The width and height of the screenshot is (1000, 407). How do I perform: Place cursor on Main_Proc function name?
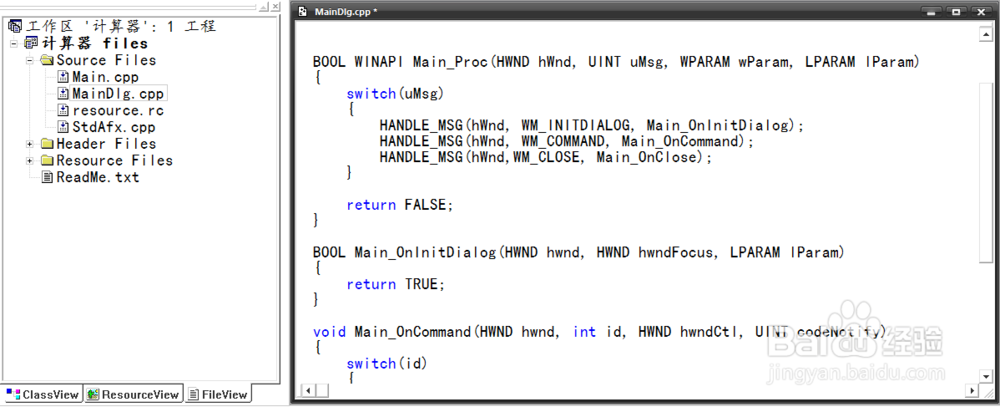click(x=450, y=62)
